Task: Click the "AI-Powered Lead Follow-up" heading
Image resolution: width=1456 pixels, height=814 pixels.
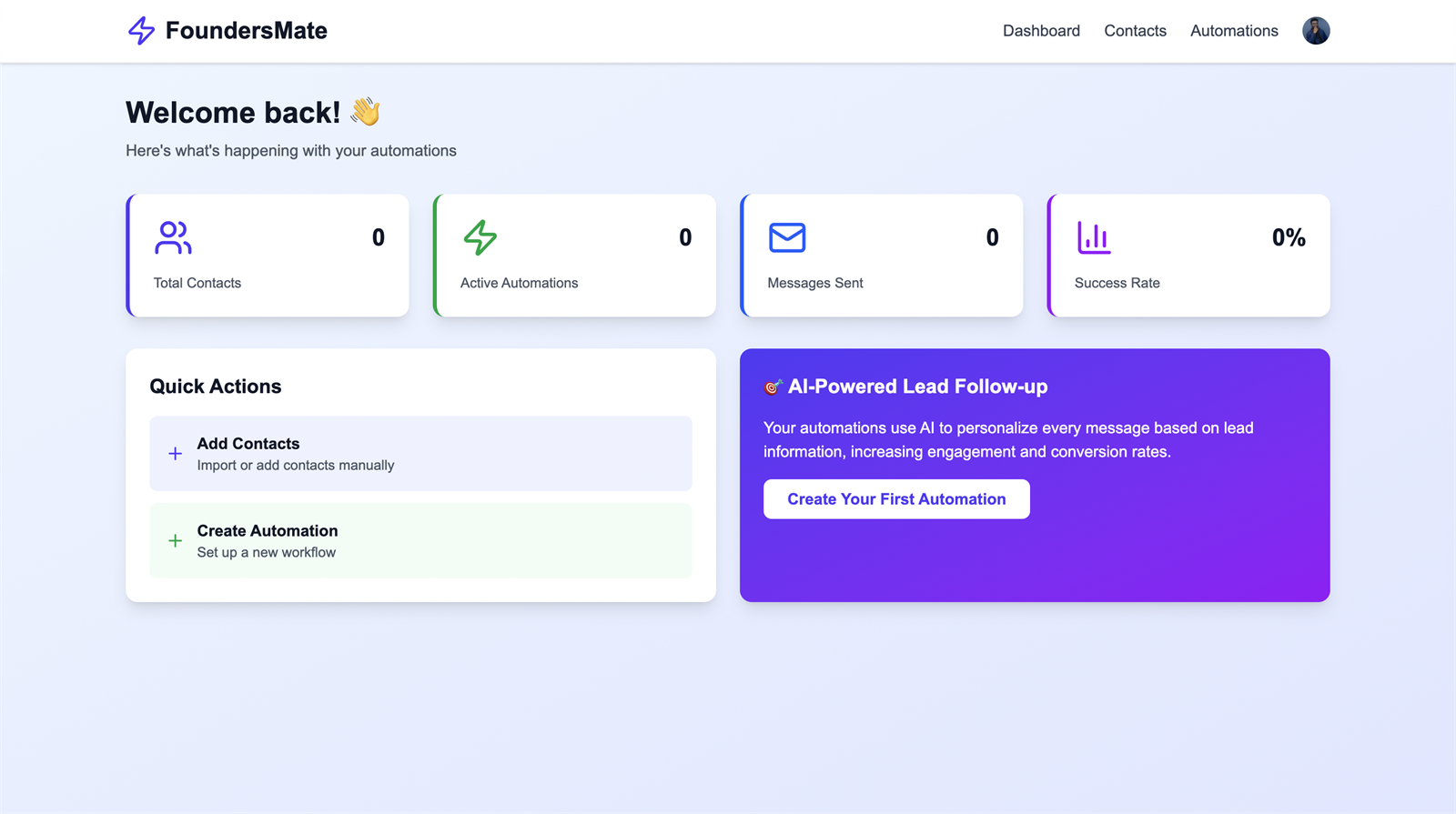Action: (x=917, y=387)
